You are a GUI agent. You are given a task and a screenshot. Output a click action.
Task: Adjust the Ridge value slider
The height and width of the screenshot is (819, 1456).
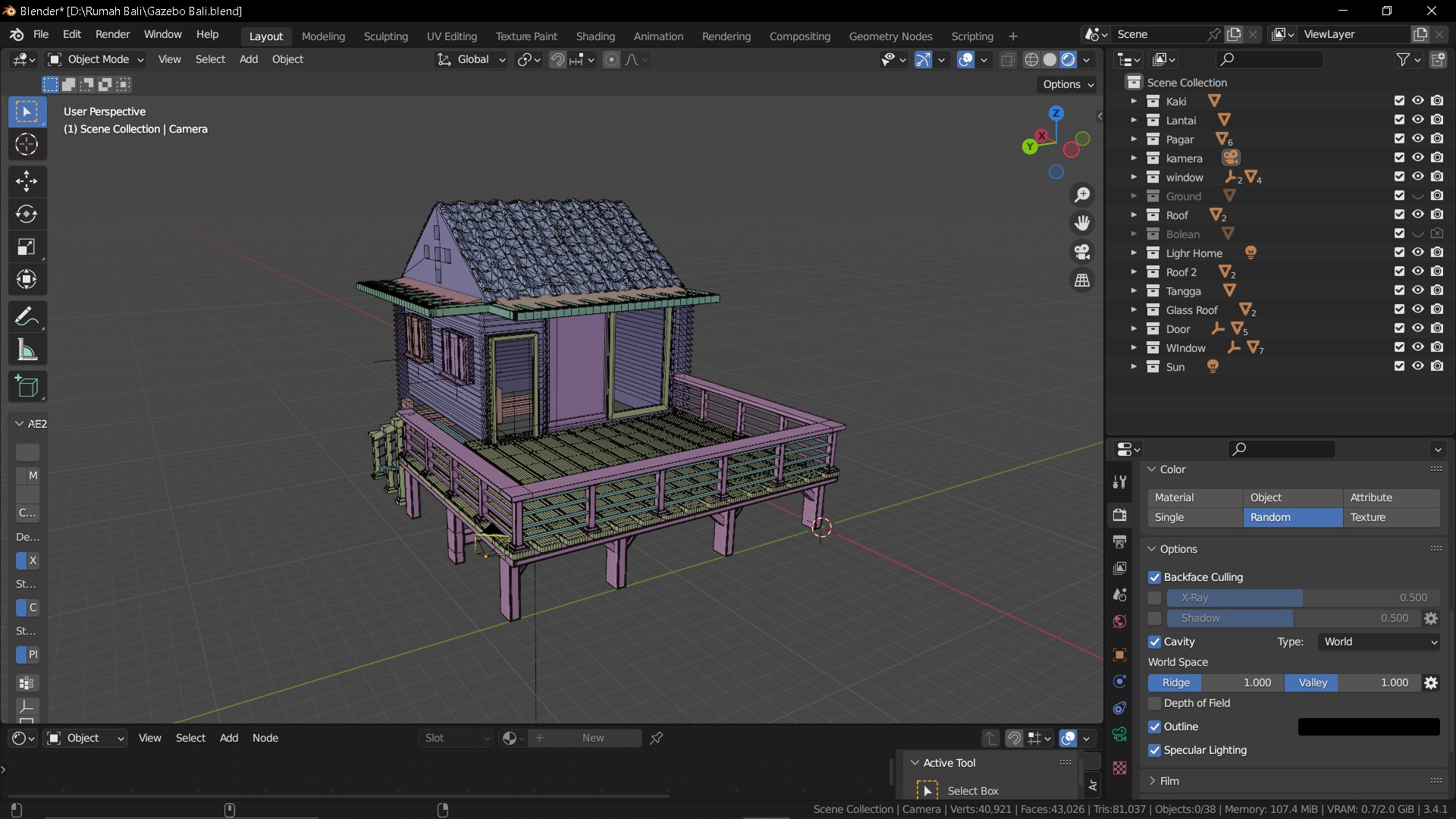tap(1216, 682)
